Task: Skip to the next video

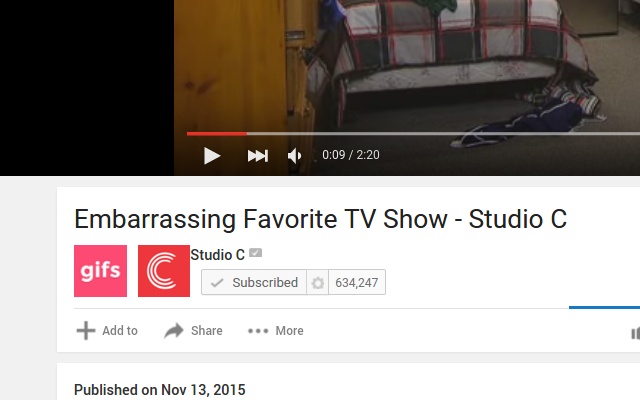Action: 258,156
